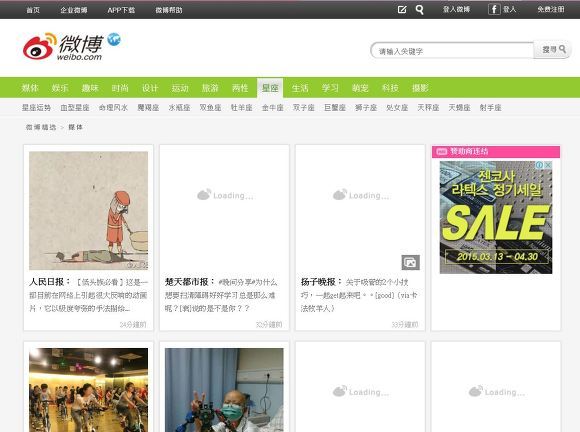Screen dimensions: 580x432
Task: Click the 32分钟前 timestamp on 楚天都市报 card
Action: pos(269,325)
